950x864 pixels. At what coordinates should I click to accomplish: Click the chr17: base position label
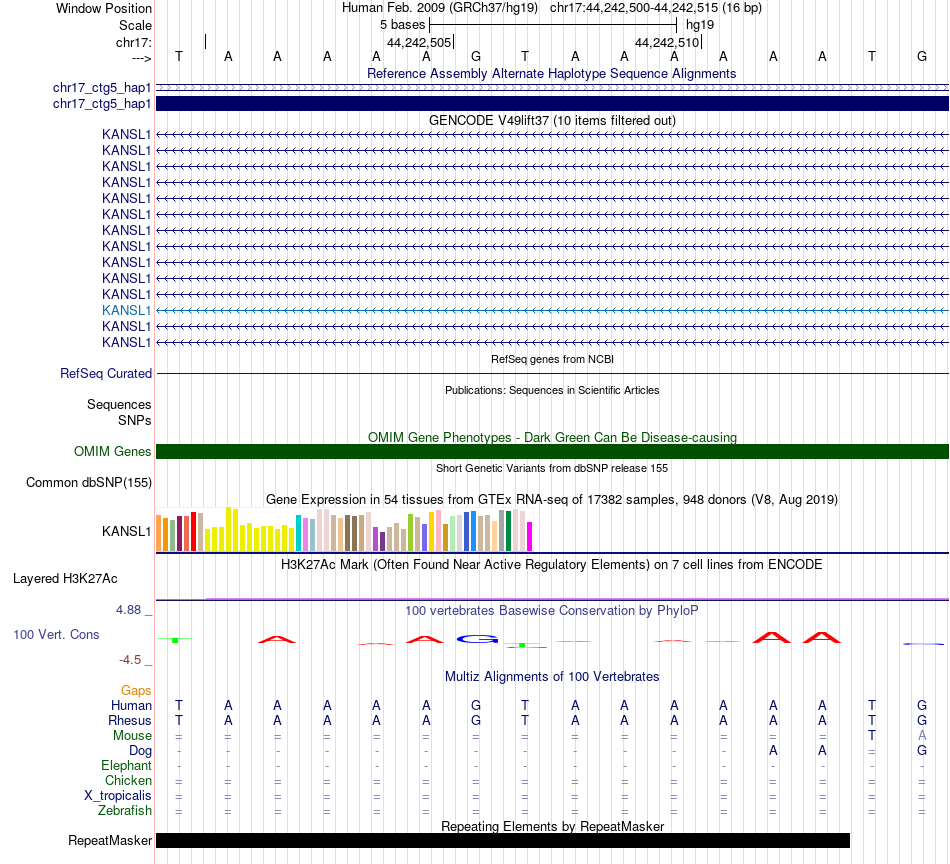pyautogui.click(x=133, y=42)
